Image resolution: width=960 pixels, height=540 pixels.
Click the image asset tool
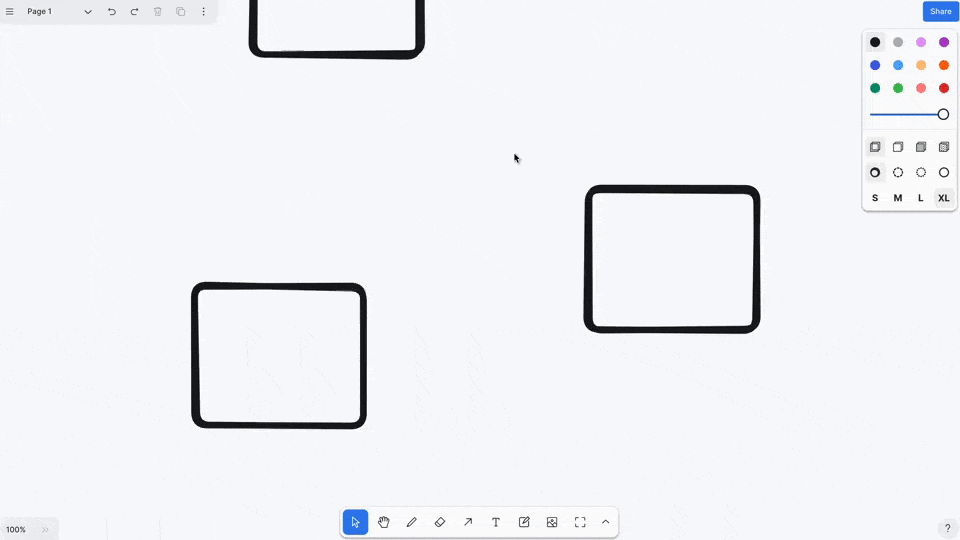552,522
